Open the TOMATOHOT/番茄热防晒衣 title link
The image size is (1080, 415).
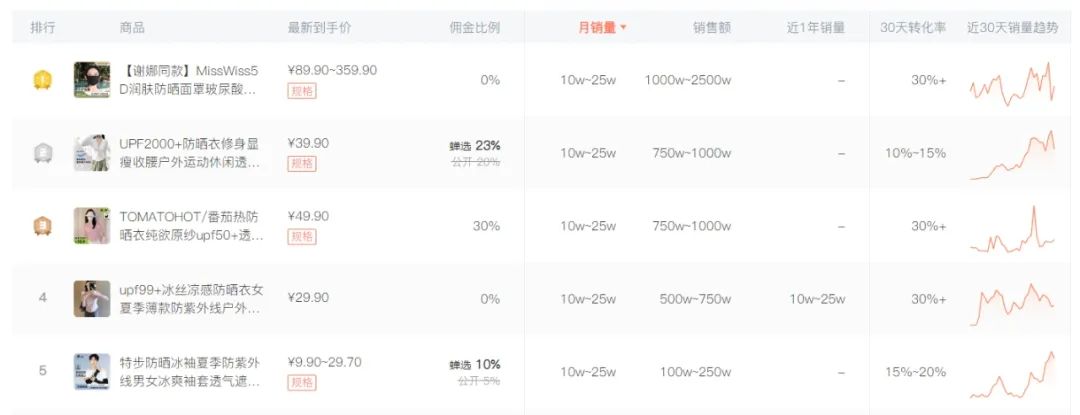[190, 226]
